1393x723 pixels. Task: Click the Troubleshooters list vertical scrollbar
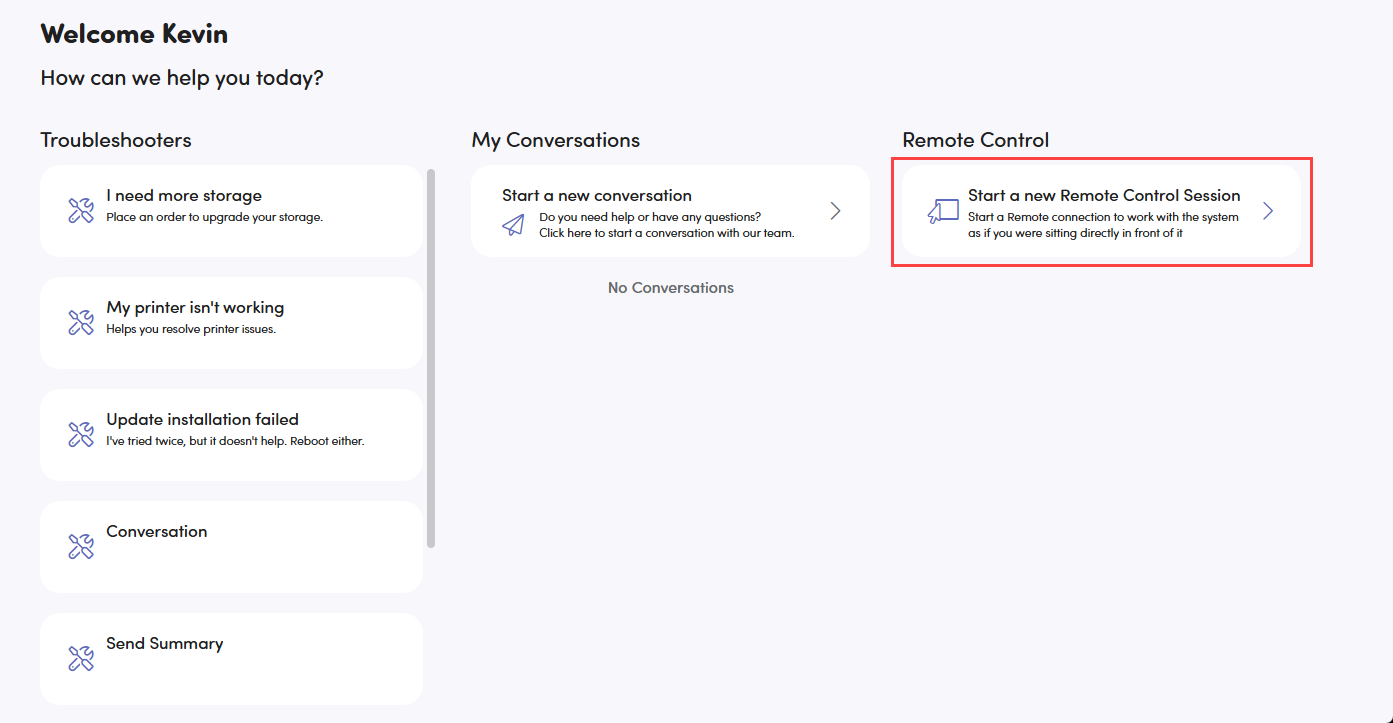click(431, 358)
